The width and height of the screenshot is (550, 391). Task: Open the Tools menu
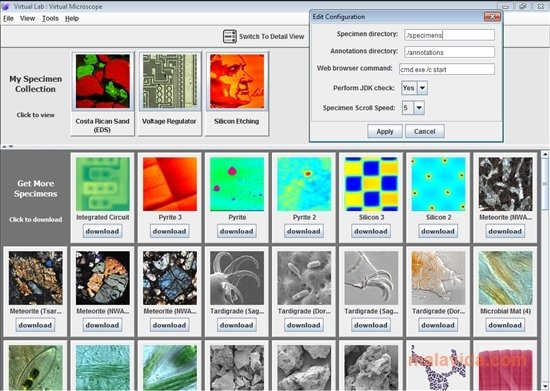coord(50,19)
